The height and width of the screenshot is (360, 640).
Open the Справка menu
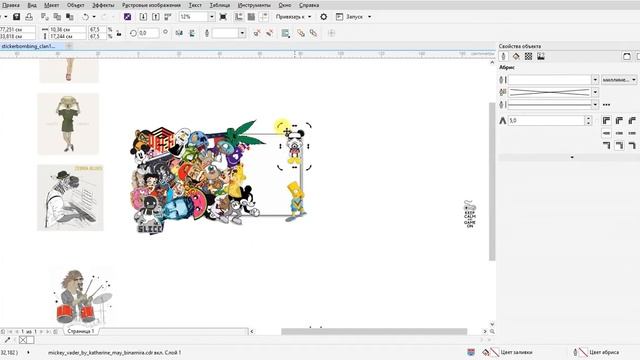(x=309, y=5)
